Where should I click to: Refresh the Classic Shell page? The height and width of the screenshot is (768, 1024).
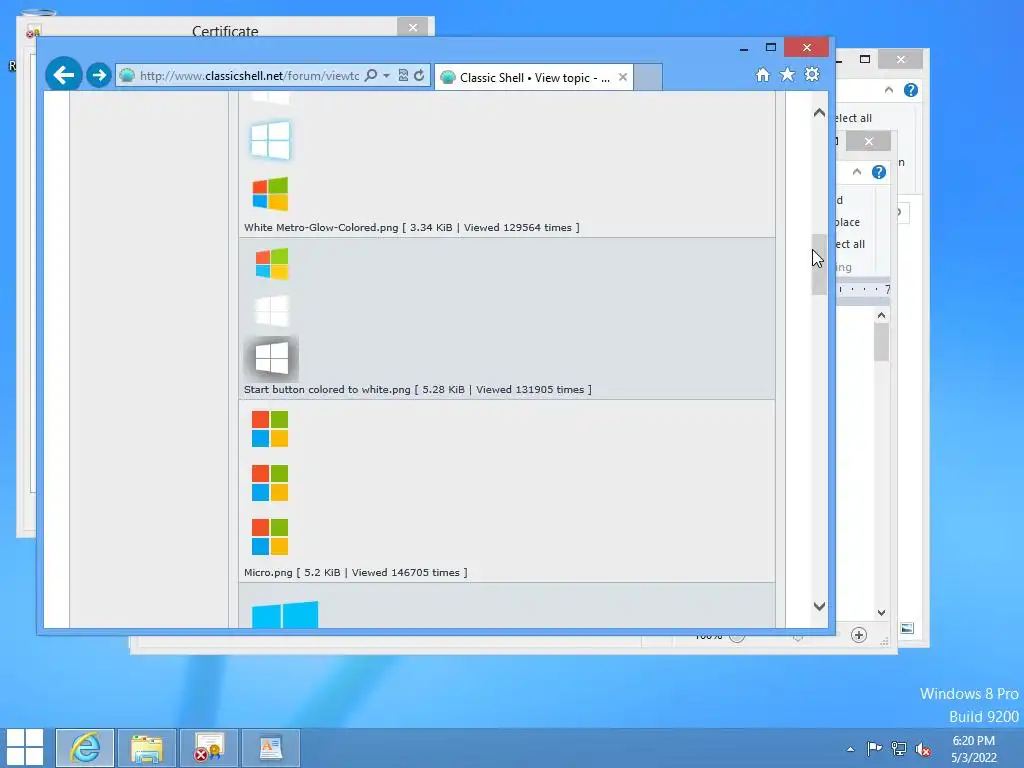419,75
